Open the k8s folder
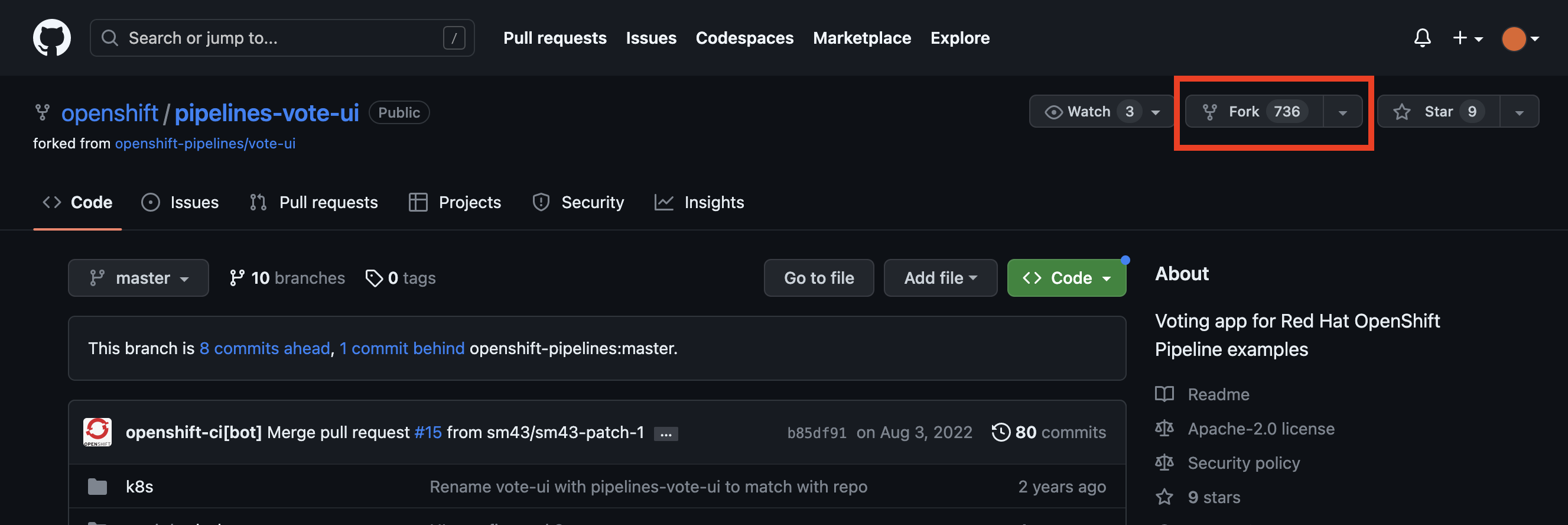Viewport: 1568px width, 525px height. (x=139, y=487)
